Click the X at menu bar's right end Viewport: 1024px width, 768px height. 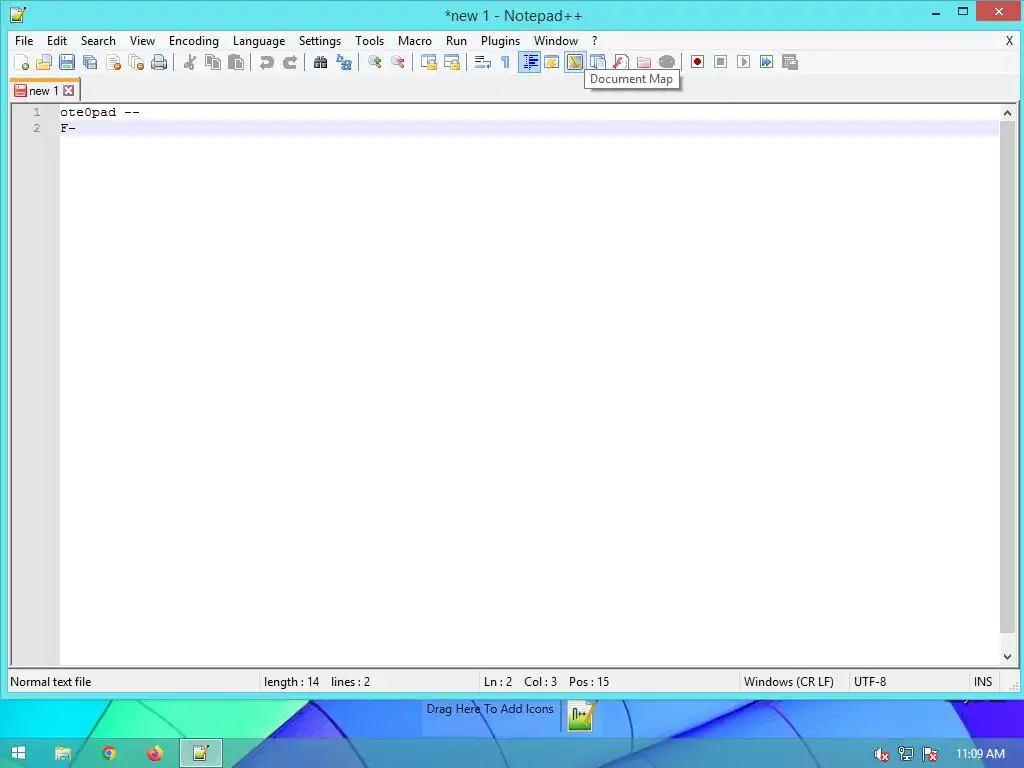click(1009, 40)
